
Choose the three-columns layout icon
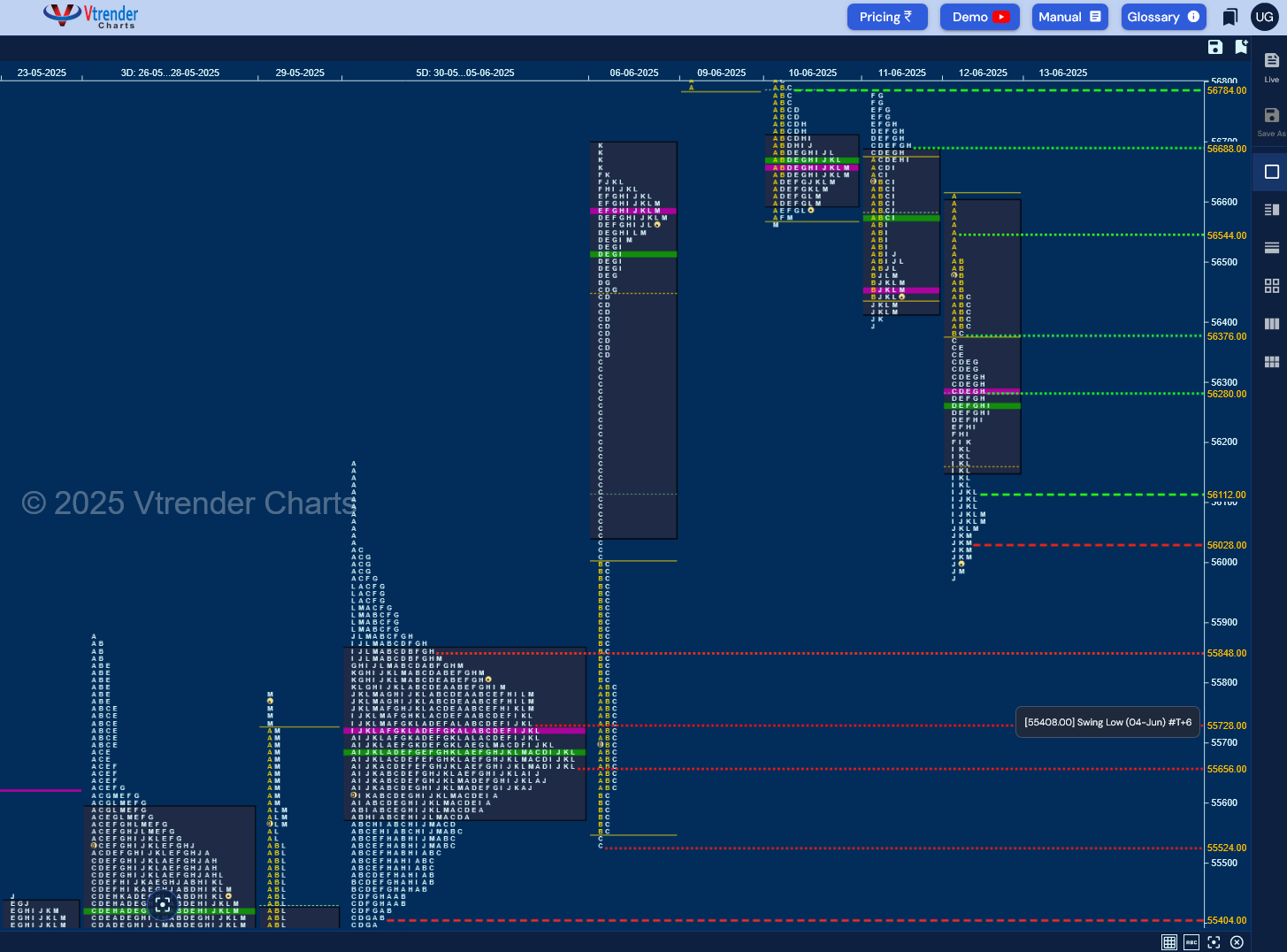(1271, 324)
